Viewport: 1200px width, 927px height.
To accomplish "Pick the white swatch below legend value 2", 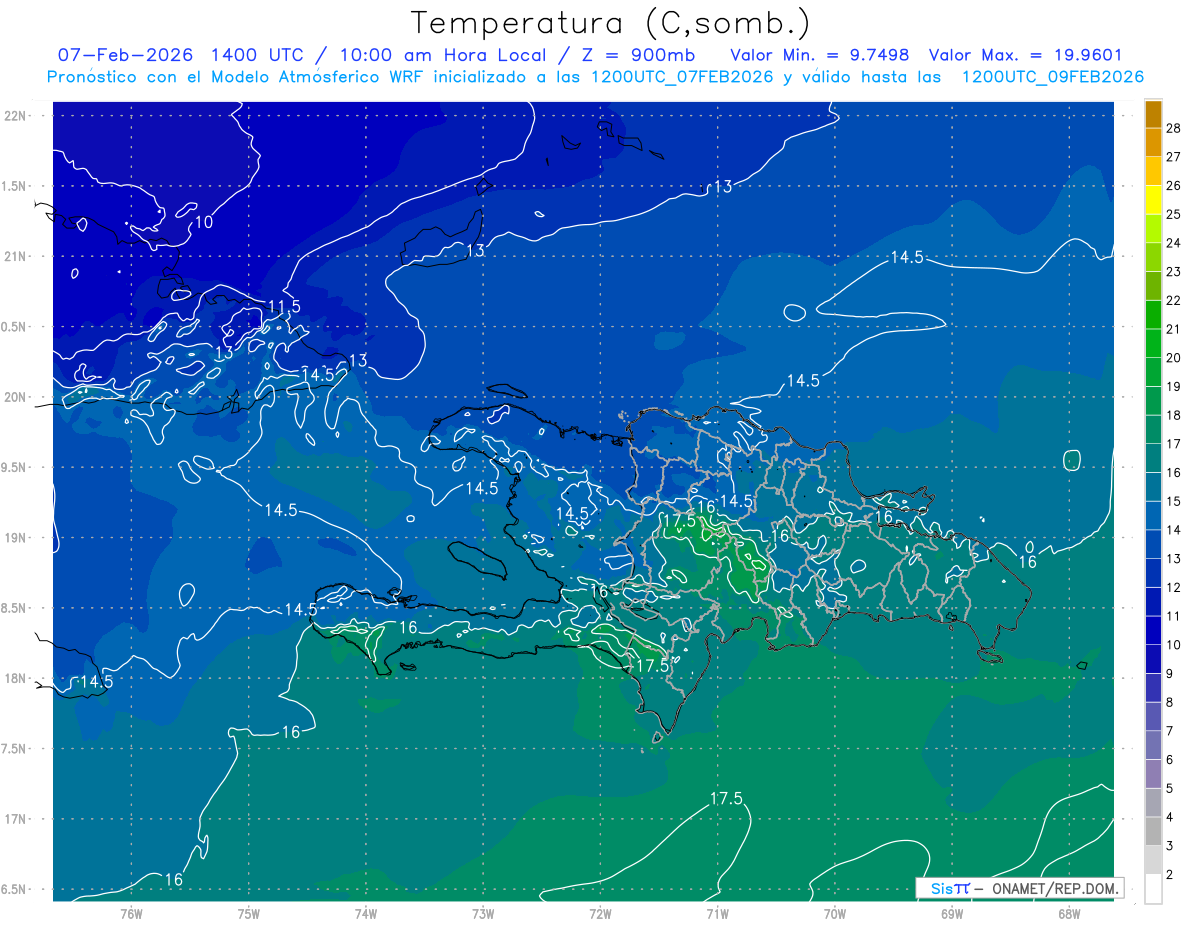I will click(1153, 889).
